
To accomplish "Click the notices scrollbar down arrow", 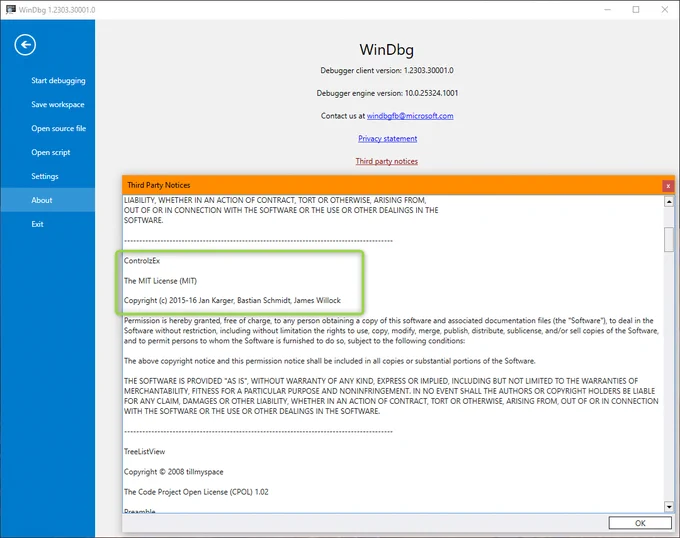I will [669, 506].
